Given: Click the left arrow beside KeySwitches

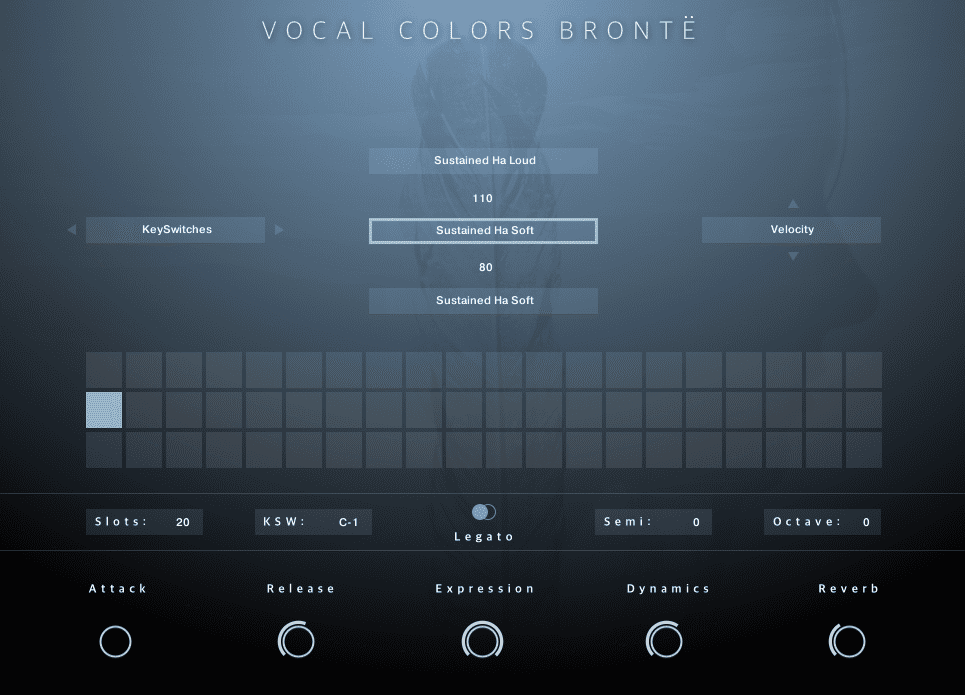Looking at the screenshot, I should 72,230.
